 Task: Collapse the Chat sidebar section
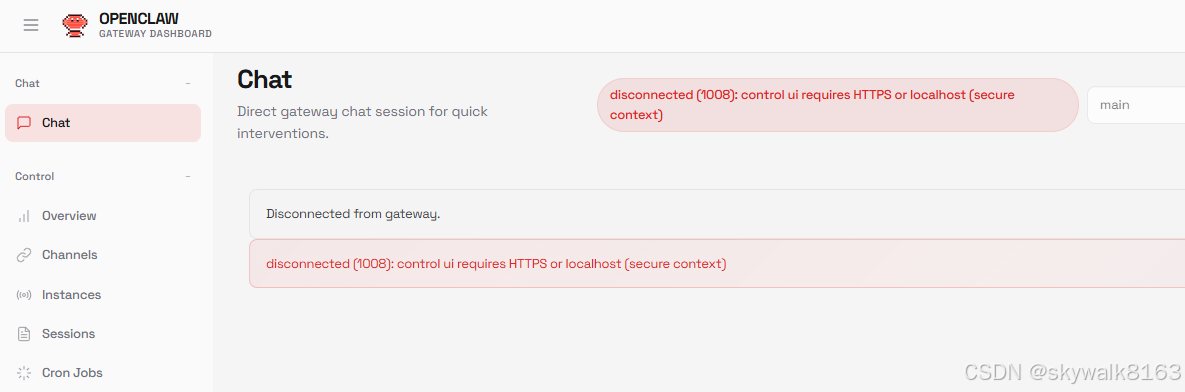coord(187,83)
